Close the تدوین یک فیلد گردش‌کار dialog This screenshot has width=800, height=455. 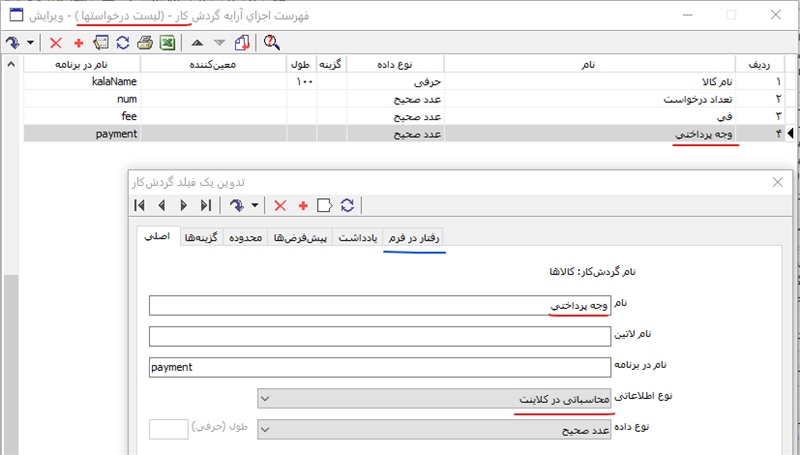pyautogui.click(x=777, y=181)
